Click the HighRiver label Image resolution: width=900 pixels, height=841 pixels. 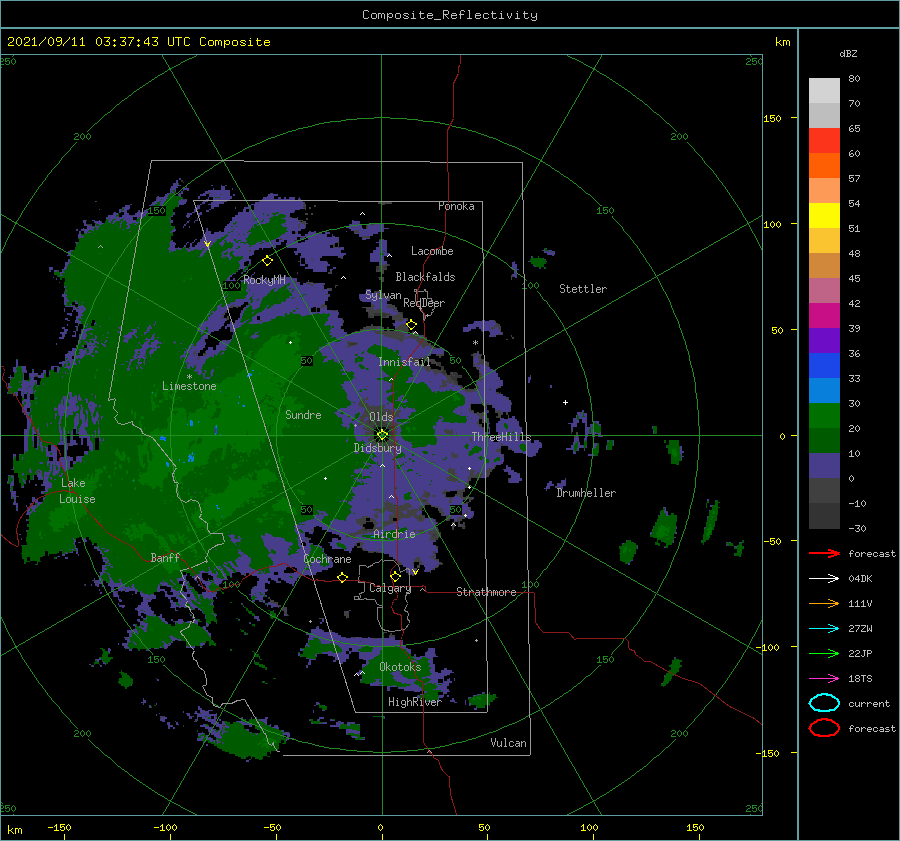pos(415,702)
